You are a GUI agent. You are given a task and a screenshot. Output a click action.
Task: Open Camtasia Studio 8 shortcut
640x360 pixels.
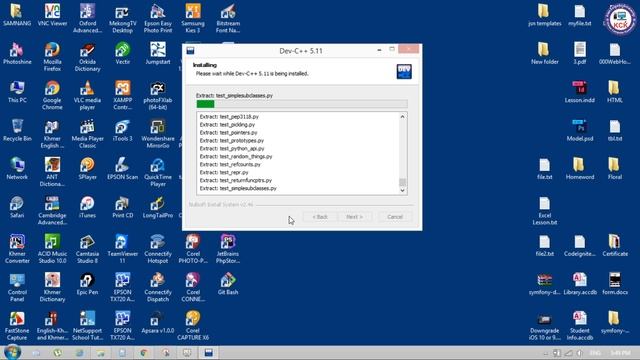click(x=87, y=249)
